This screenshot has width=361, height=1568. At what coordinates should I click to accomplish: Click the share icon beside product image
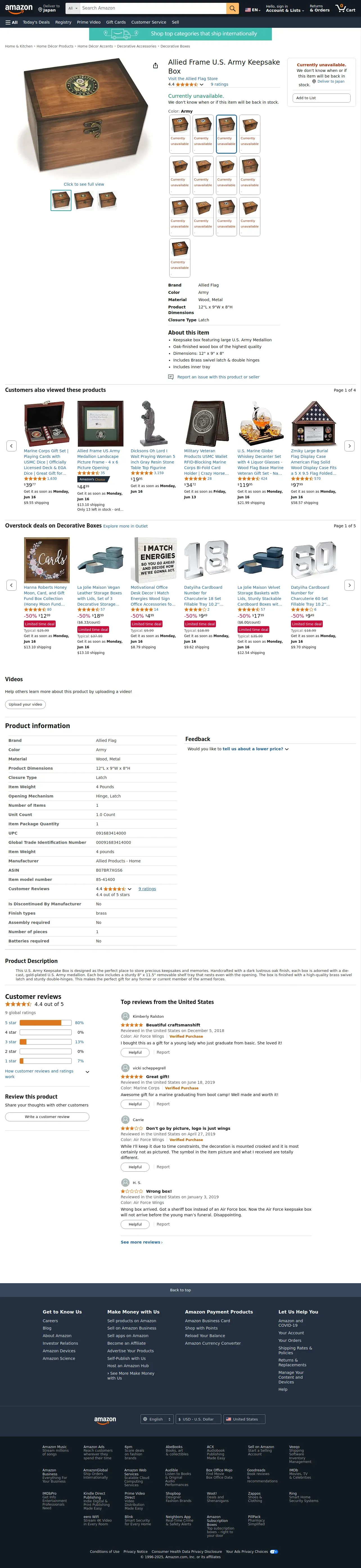(x=155, y=66)
